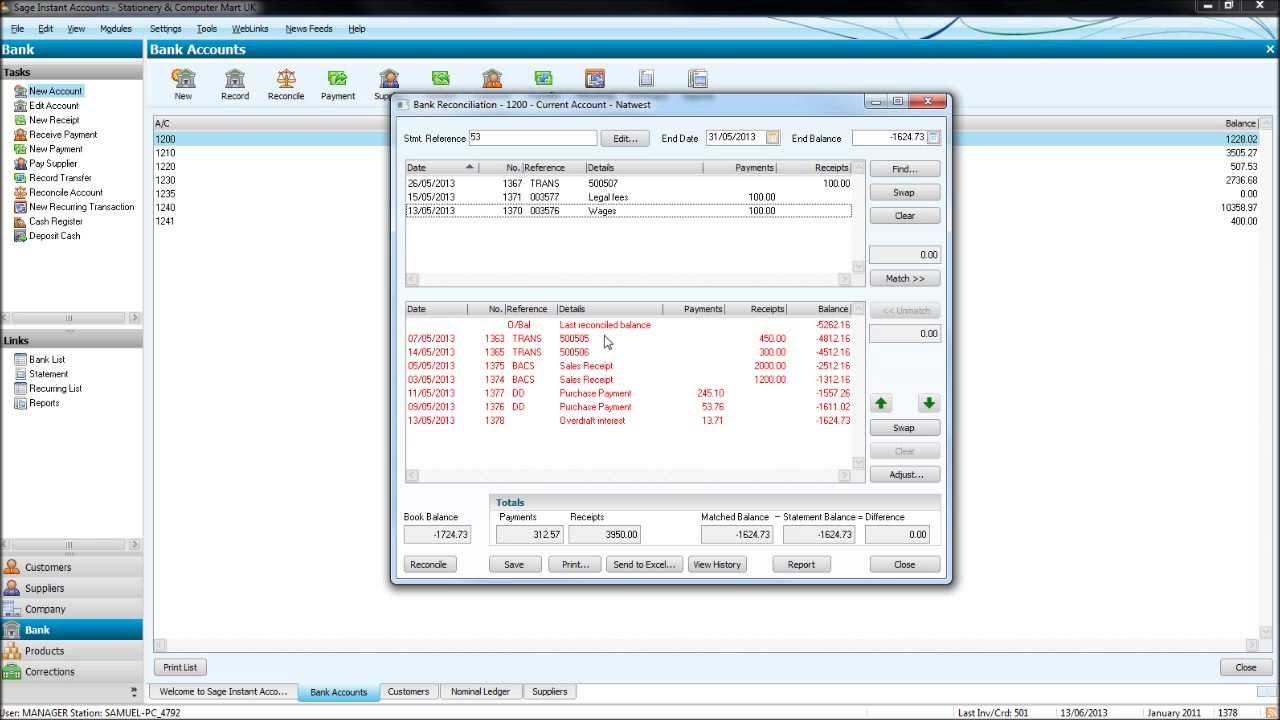The height and width of the screenshot is (720, 1280).
Task: Click the Save button
Action: (514, 564)
